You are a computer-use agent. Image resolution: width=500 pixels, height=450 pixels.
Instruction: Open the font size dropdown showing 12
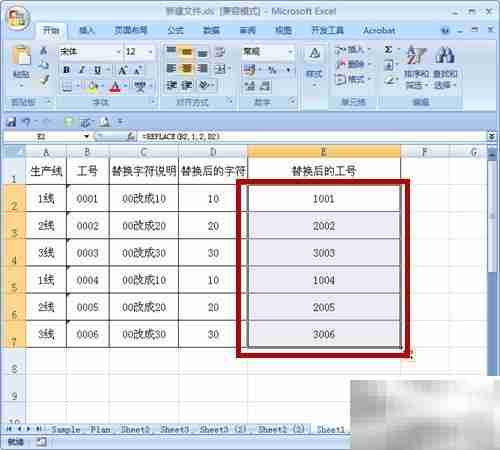pyautogui.click(x=150, y=52)
